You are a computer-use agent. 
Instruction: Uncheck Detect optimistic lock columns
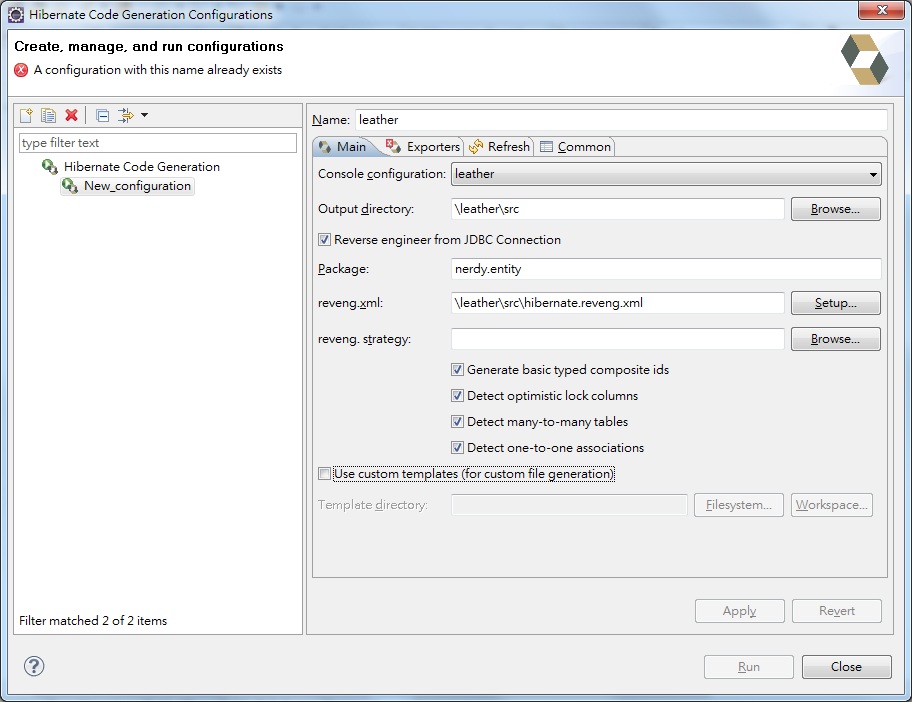457,396
